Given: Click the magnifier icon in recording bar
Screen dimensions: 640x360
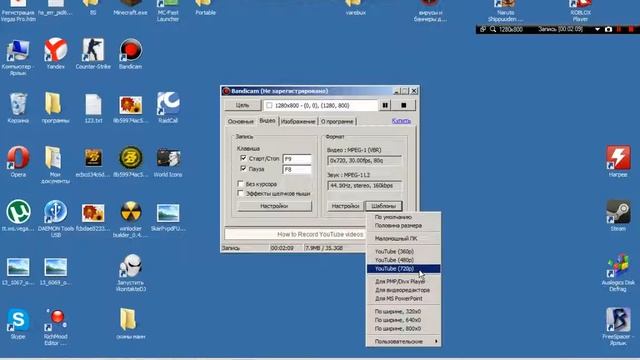Looking at the screenshot, I should tap(493, 29).
